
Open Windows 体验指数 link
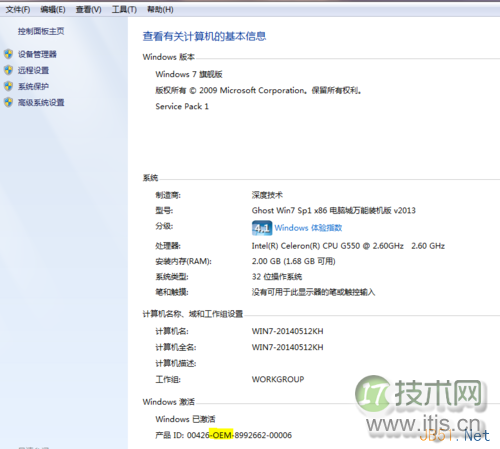pos(308,228)
